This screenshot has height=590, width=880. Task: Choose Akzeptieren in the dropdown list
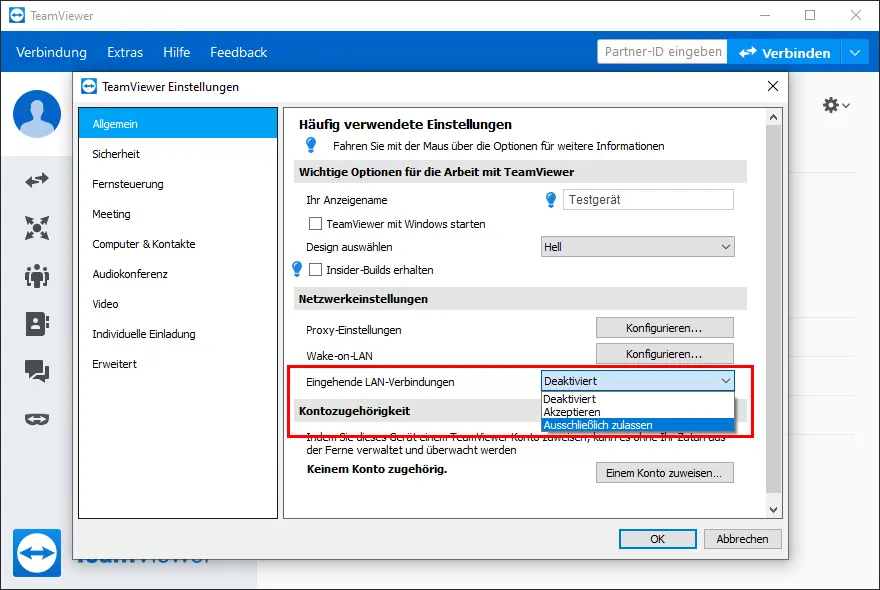point(638,412)
